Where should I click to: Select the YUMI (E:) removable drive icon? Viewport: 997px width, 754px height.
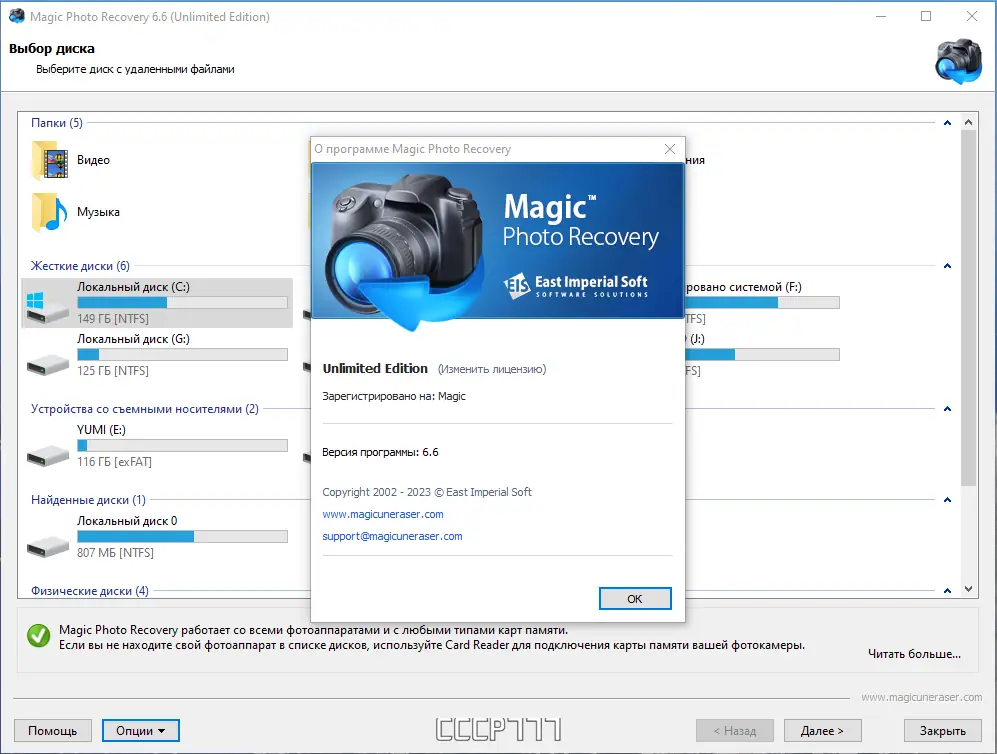(x=48, y=455)
